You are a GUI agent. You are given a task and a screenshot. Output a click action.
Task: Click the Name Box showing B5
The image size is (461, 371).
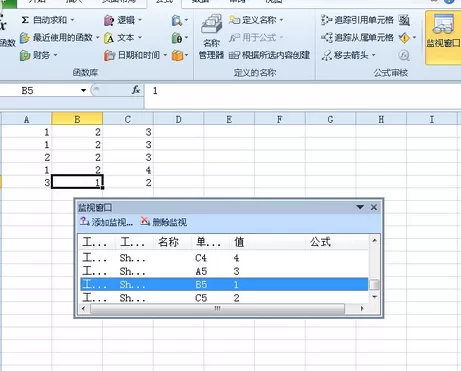click(39, 91)
